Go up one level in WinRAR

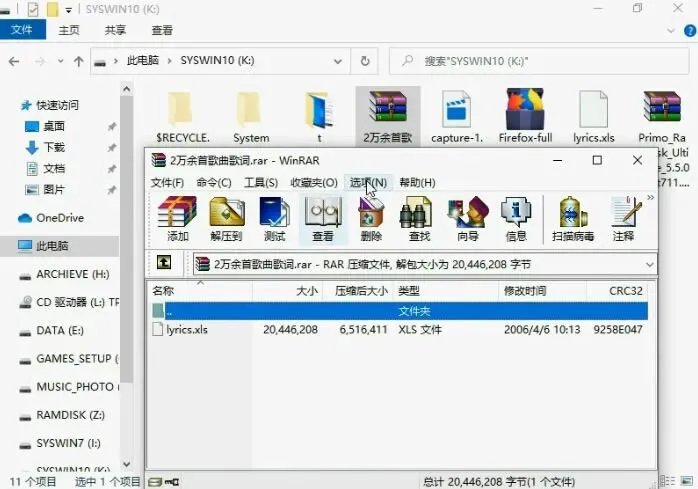click(x=164, y=263)
